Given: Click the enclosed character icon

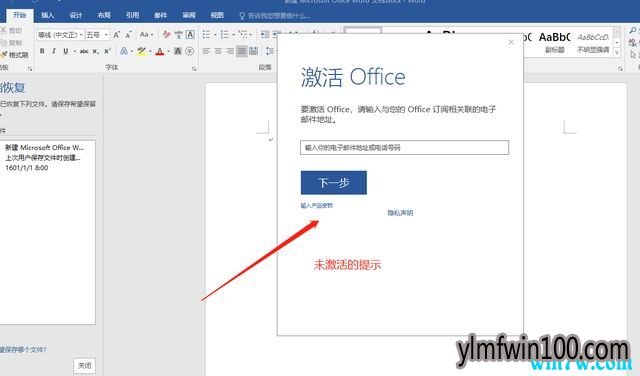Looking at the screenshot, I should coord(189,51).
